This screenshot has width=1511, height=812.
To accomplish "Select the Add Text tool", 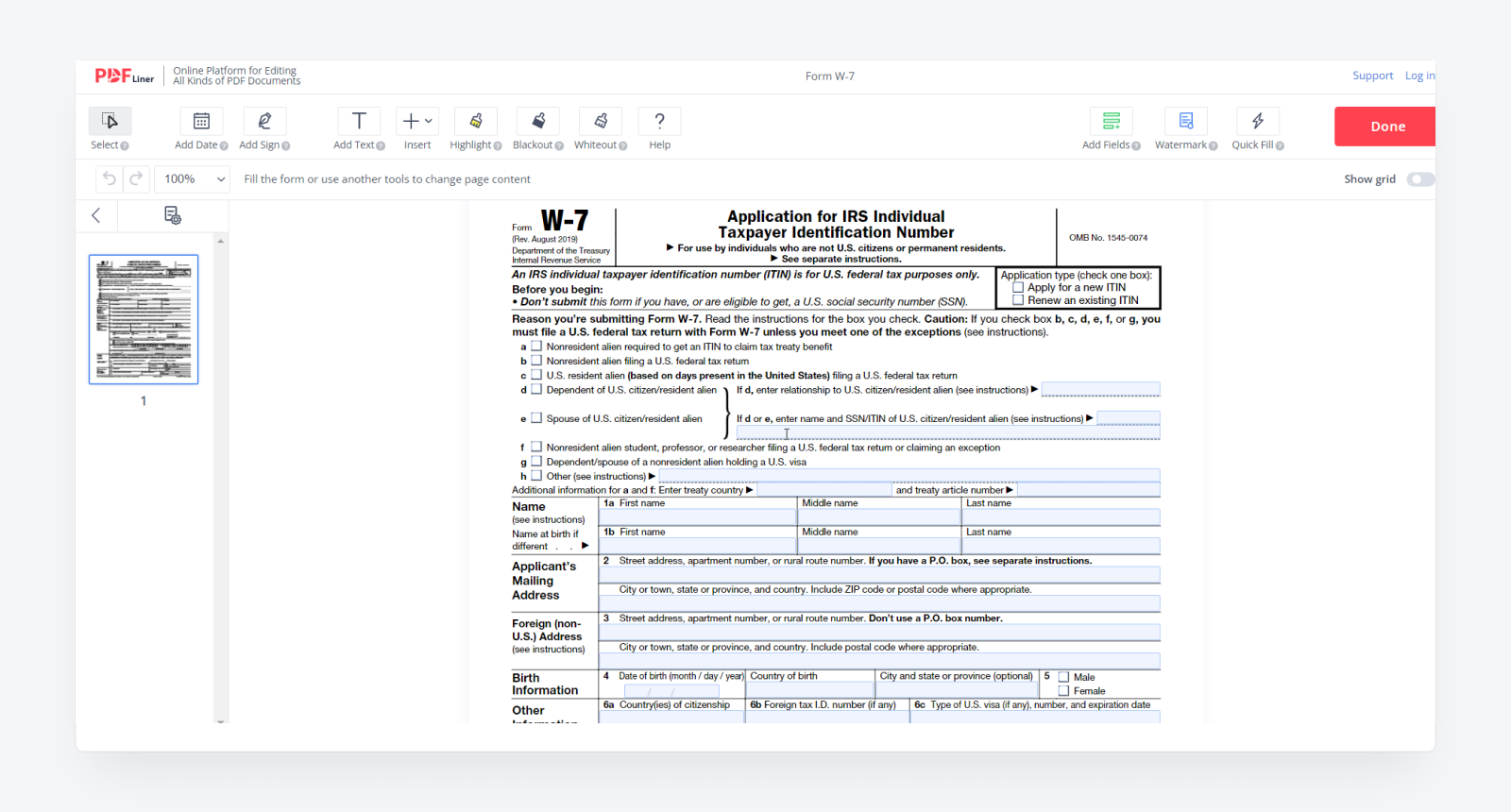I will point(359,121).
